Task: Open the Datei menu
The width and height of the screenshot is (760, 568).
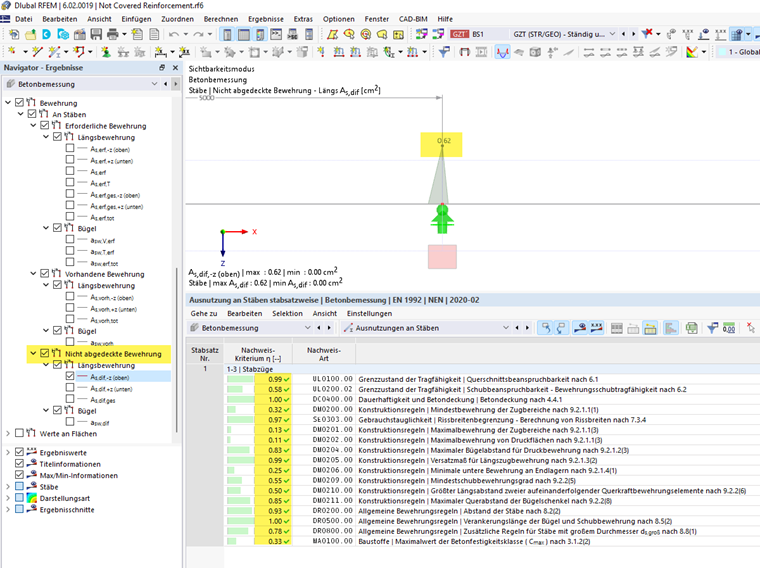Action: 24,19
